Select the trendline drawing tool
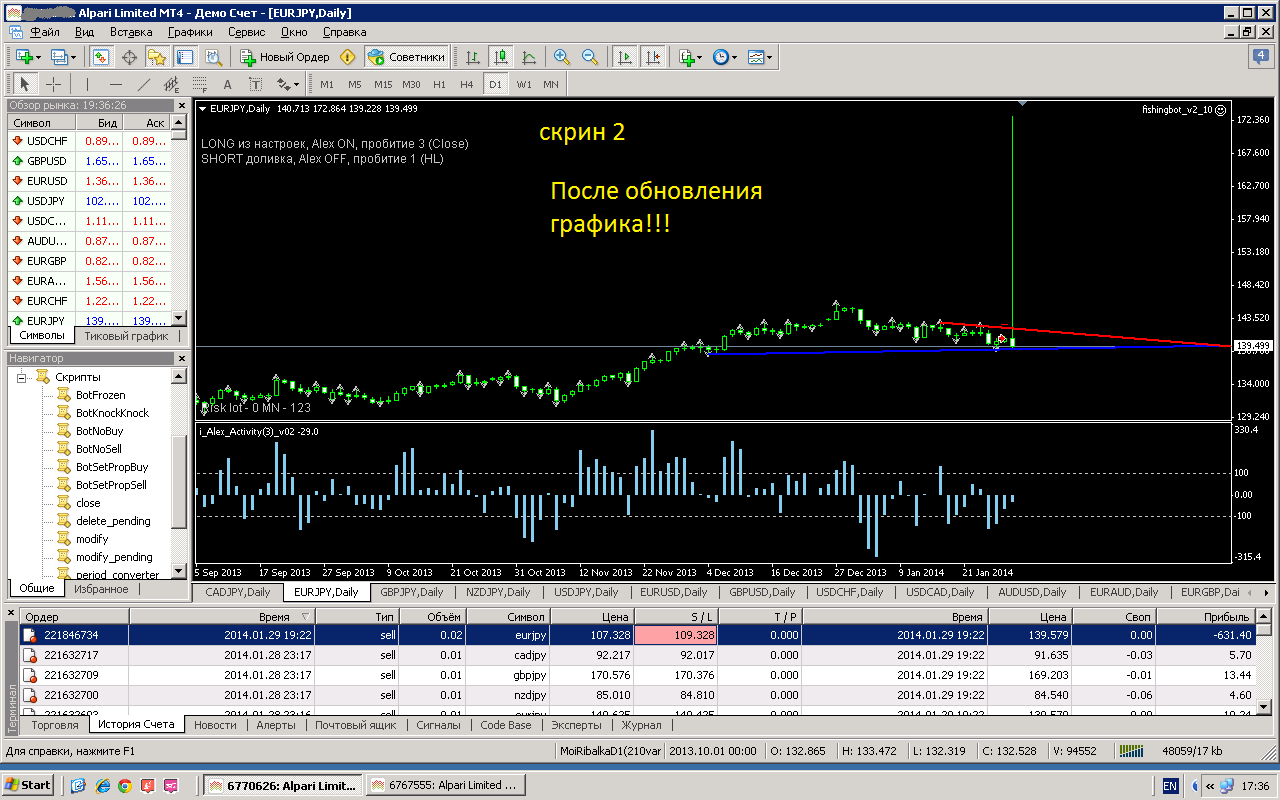This screenshot has height=800, width=1280. pyautogui.click(x=144, y=84)
